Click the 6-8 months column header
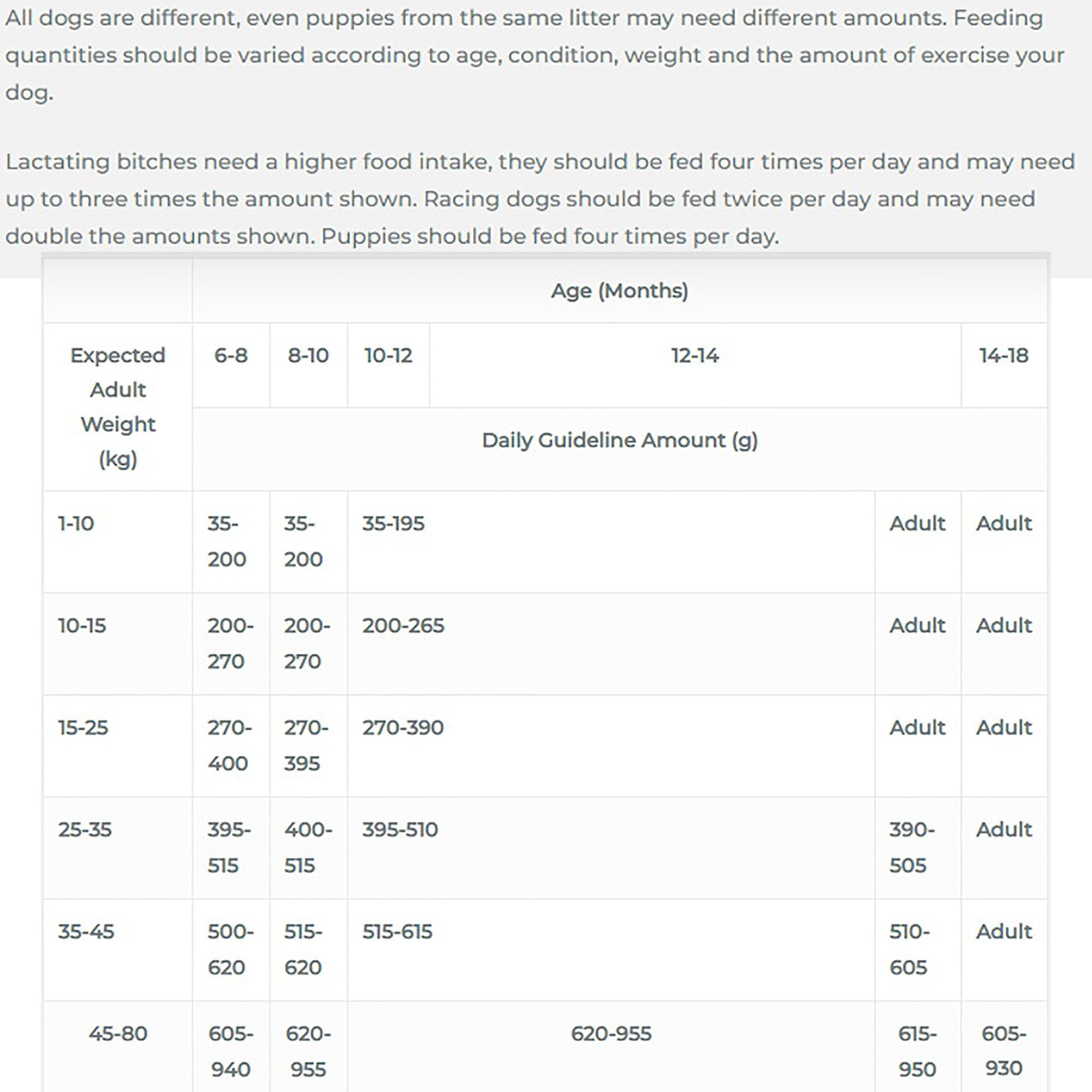 230,355
